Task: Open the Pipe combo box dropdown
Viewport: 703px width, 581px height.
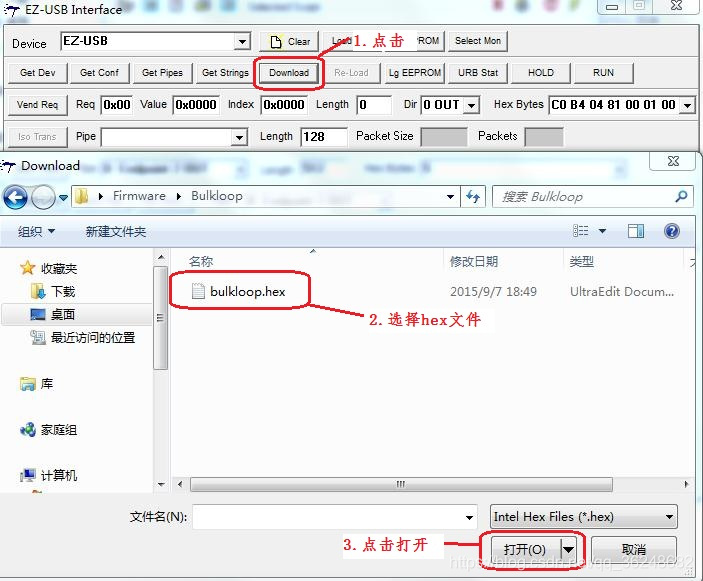Action: click(239, 137)
